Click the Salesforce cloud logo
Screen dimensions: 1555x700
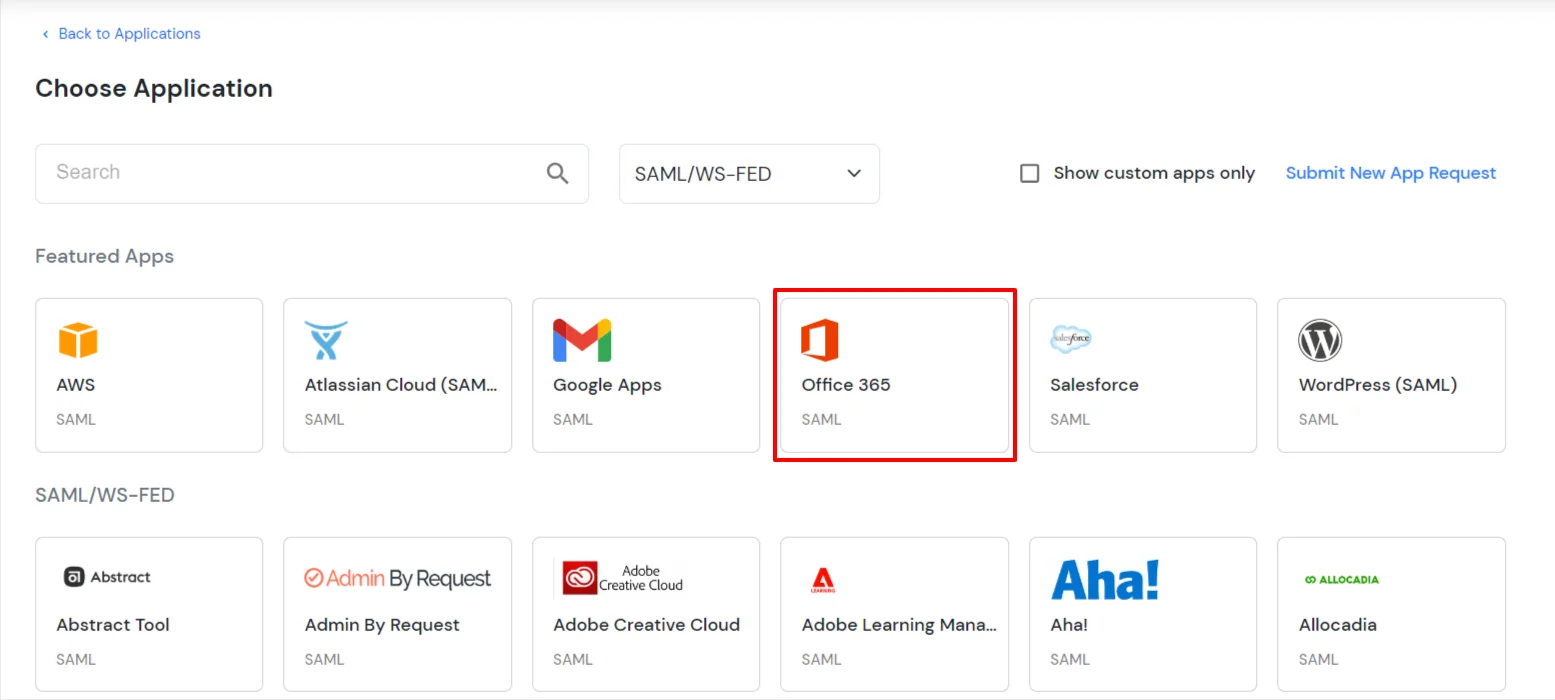(1071, 340)
